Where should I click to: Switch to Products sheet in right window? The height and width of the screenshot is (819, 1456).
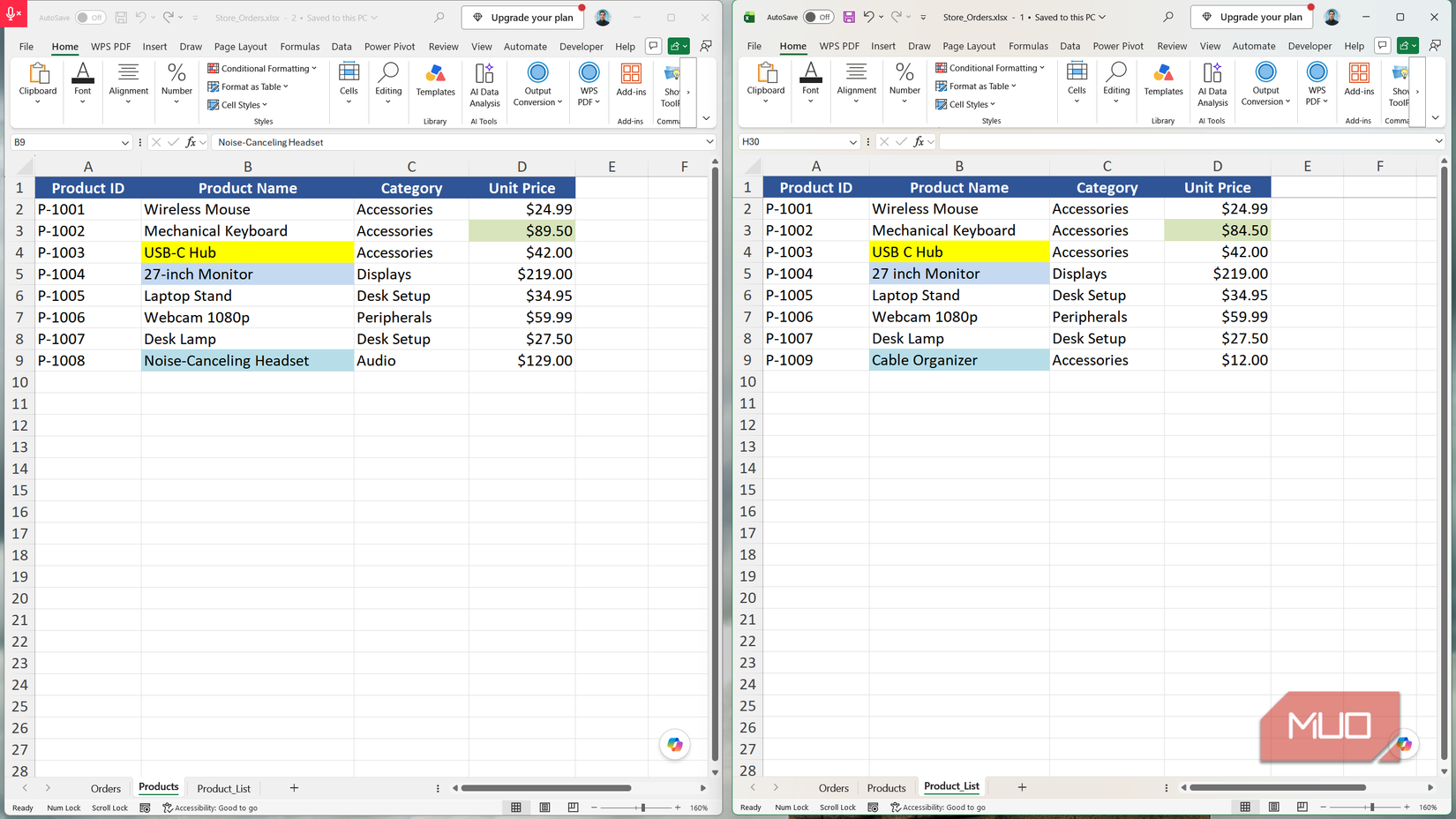tap(886, 788)
